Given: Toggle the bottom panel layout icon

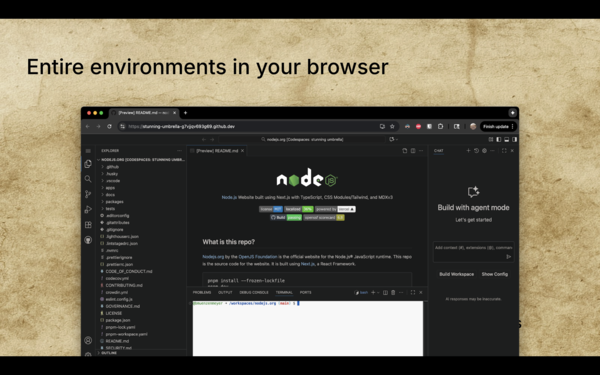Looking at the screenshot, I should [507, 139].
